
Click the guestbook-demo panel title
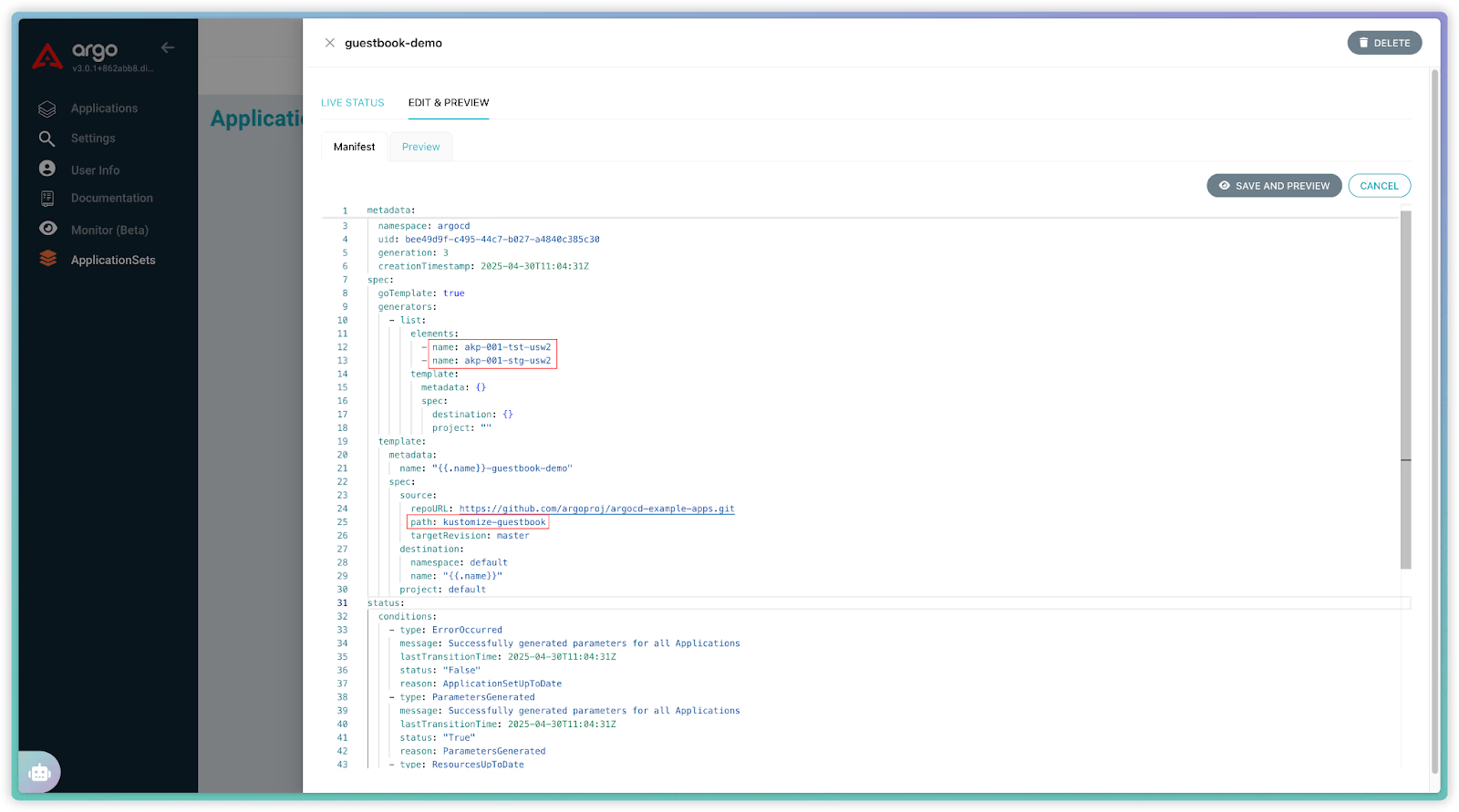(393, 43)
